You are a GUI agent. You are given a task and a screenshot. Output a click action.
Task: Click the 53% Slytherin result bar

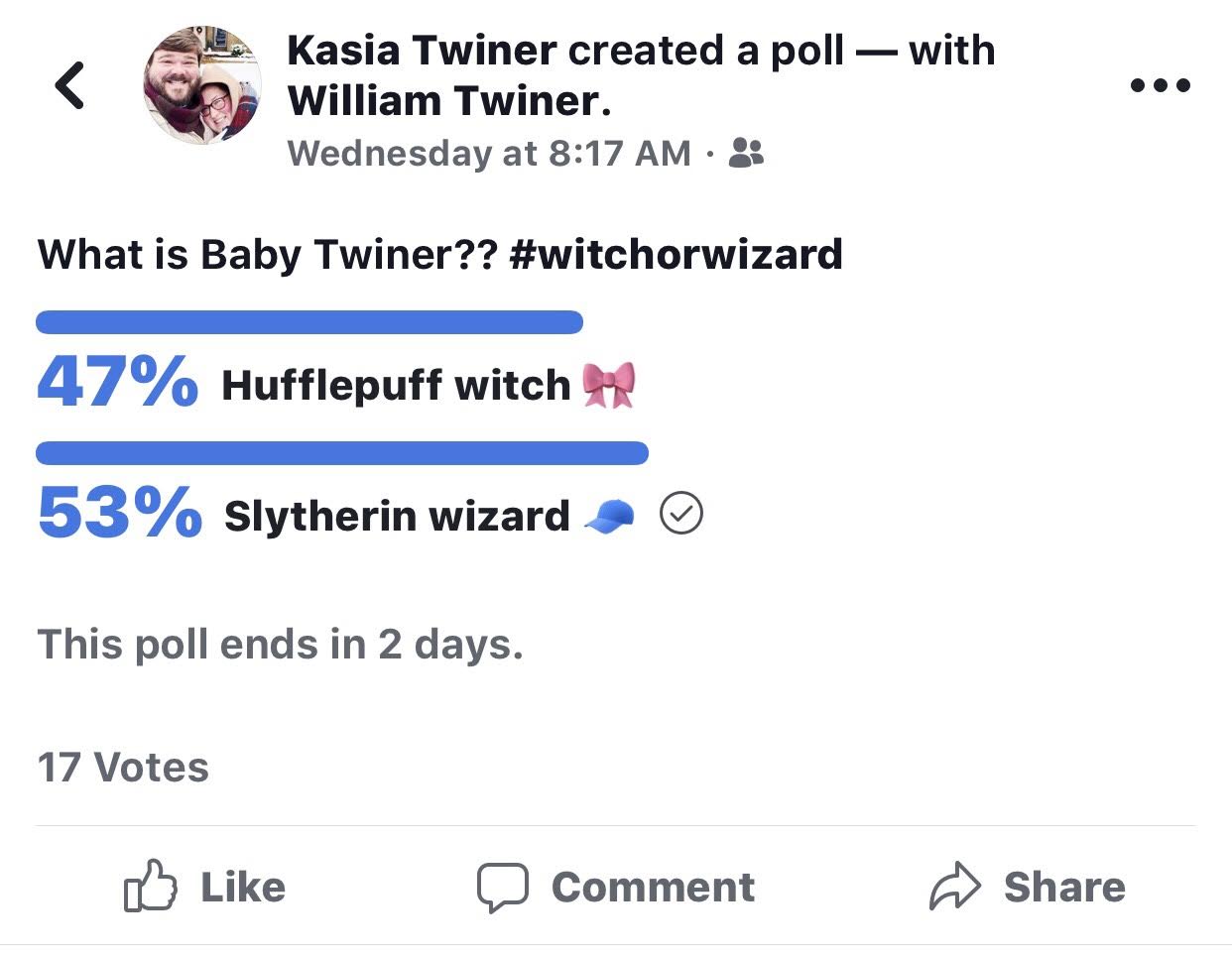341,453
